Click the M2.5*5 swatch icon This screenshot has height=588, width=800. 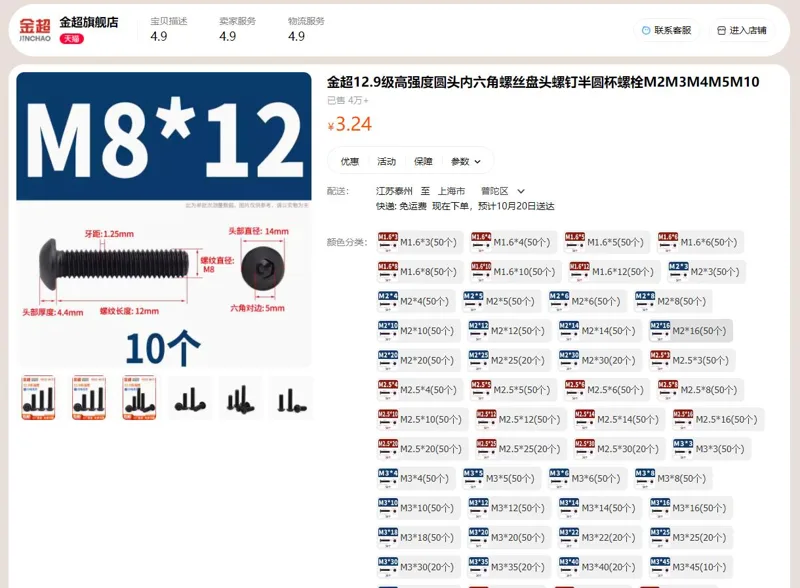481,390
